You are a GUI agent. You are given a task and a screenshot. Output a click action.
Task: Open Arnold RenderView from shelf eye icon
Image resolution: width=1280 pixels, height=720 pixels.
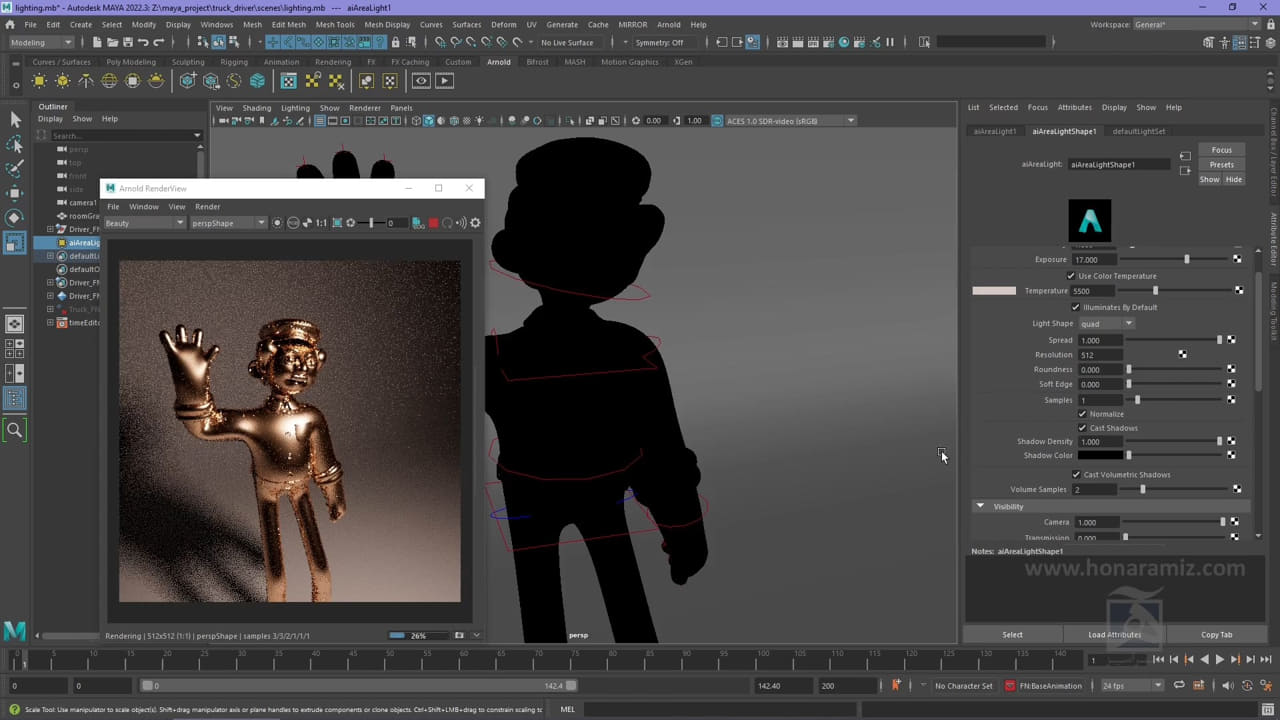(421, 81)
